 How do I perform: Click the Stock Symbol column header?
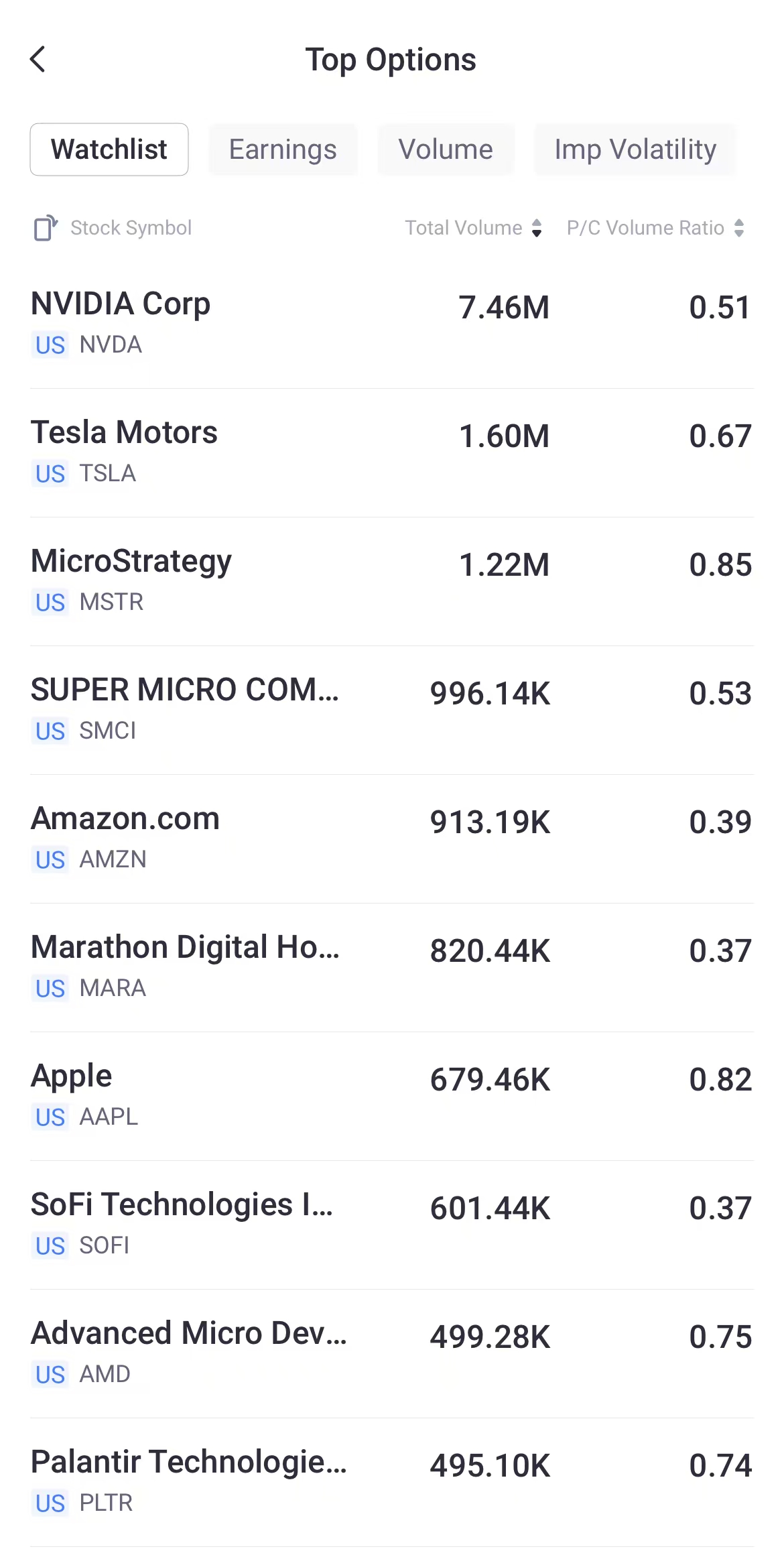131,228
